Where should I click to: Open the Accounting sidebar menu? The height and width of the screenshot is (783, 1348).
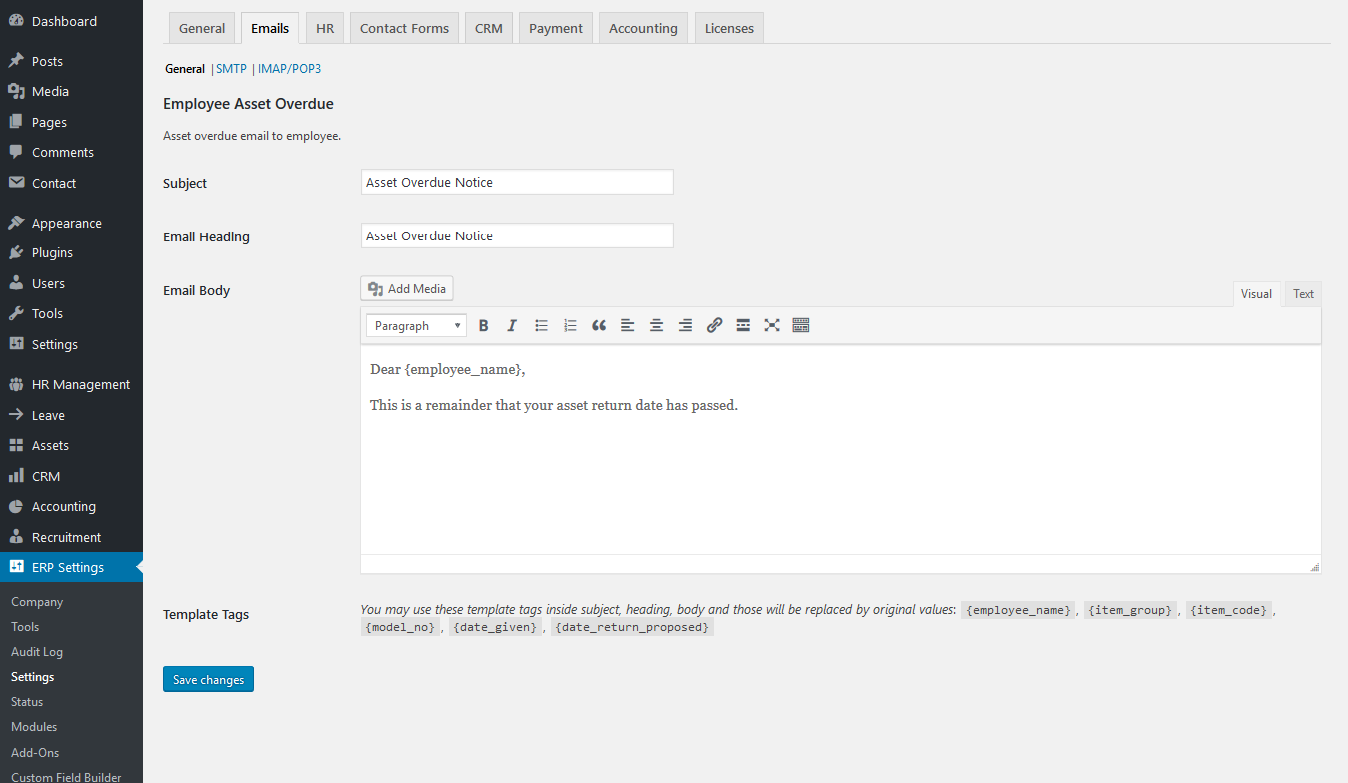pos(71,506)
